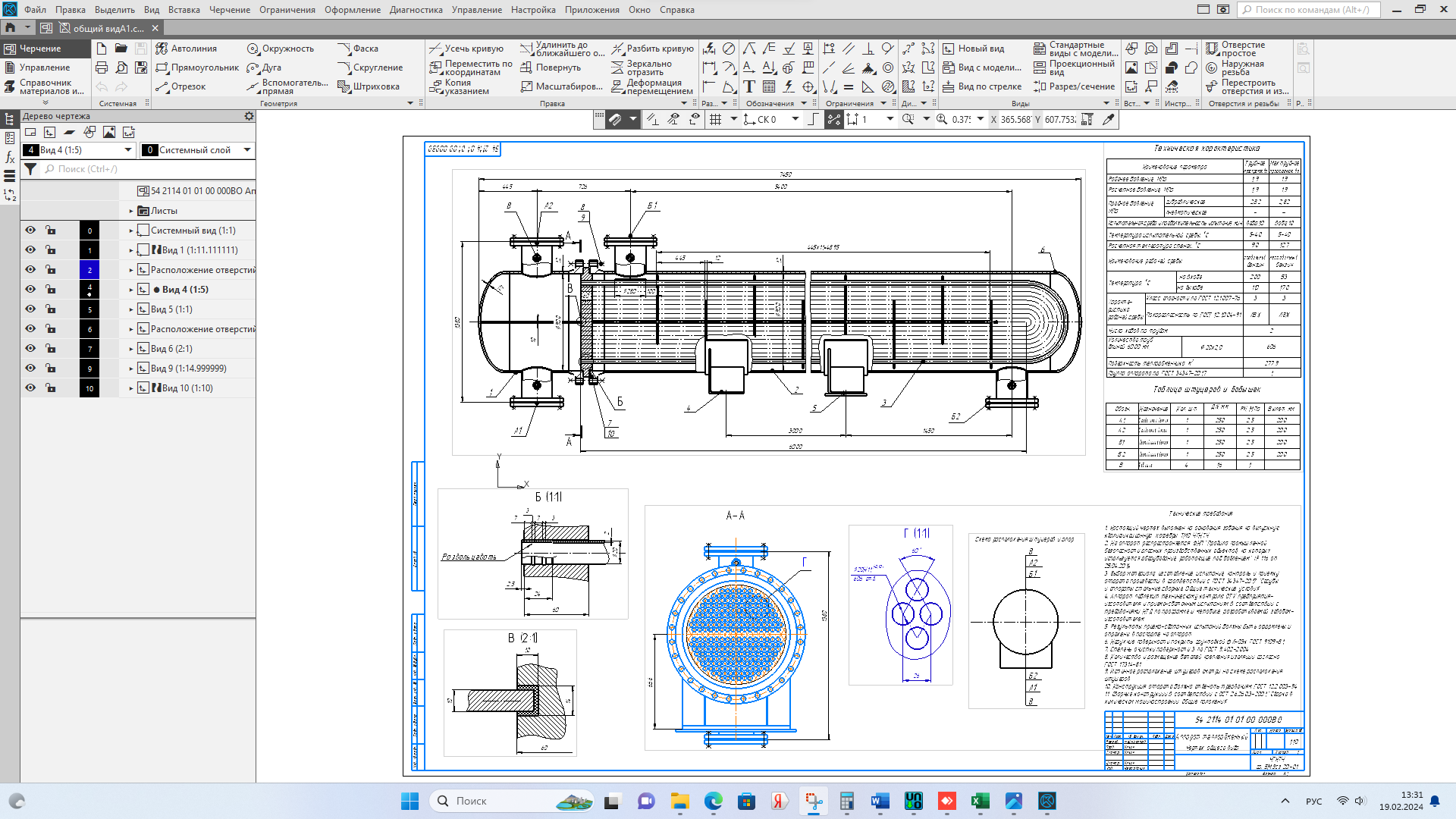
Task: Expand Системный вид (1:1) tree node
Action: [131, 231]
